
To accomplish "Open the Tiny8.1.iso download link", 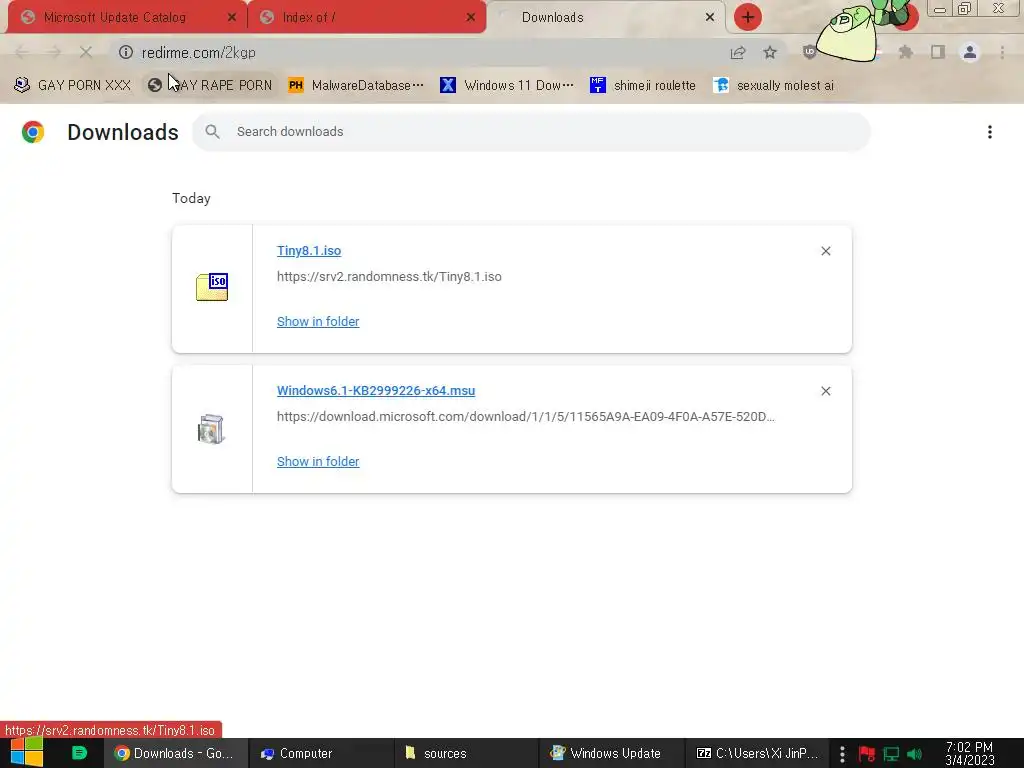I will 309,251.
